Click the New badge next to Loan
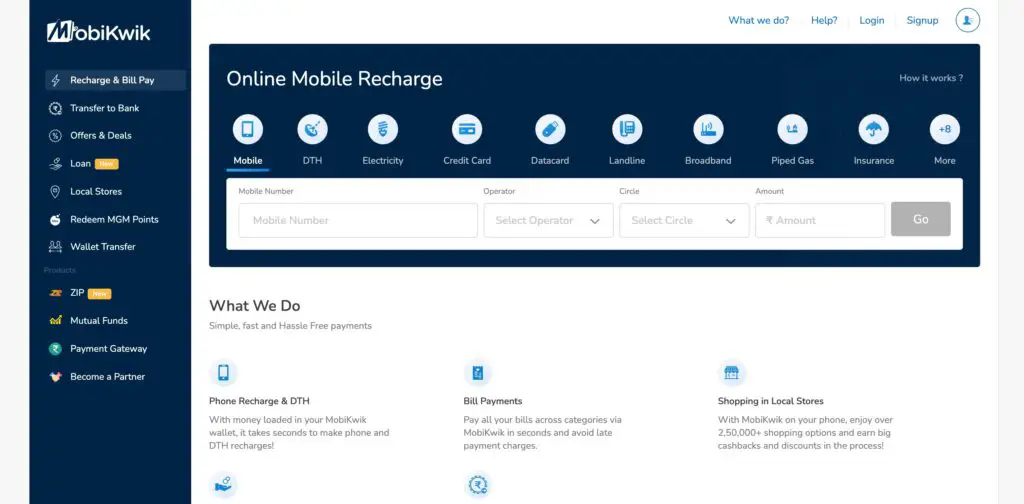Viewport: 1024px width, 504px height. (x=106, y=164)
